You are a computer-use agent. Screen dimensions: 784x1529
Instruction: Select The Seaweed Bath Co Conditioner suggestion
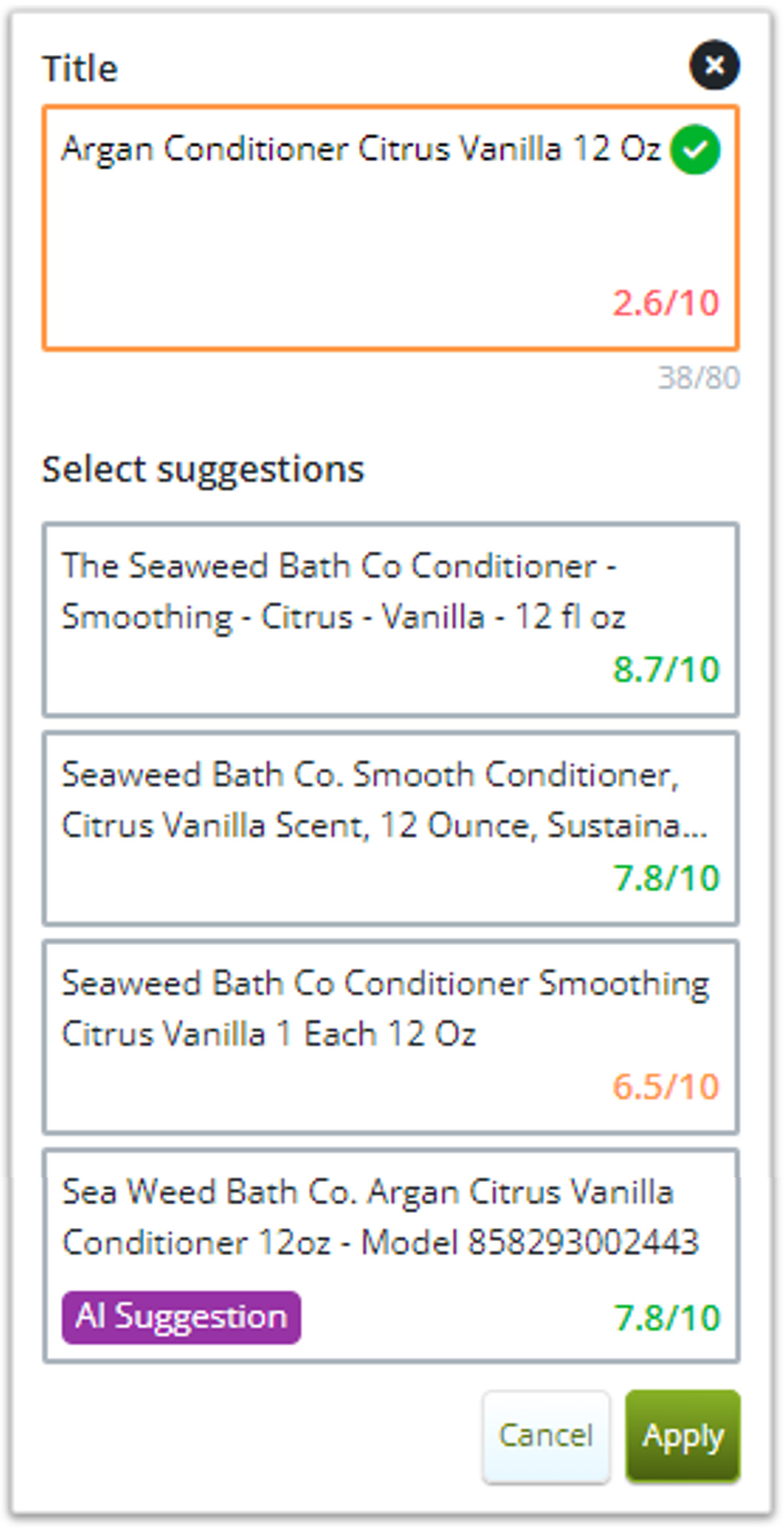390,619
